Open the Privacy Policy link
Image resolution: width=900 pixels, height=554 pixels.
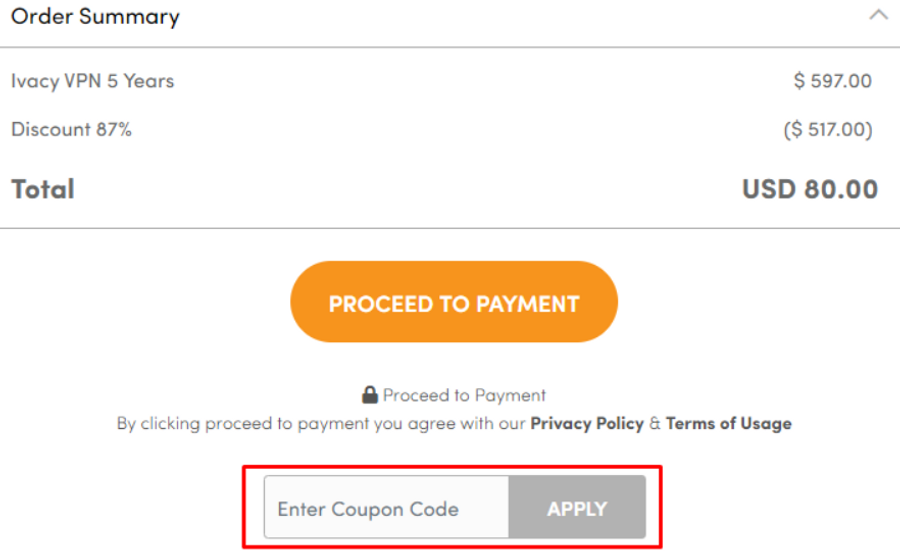pyautogui.click(x=587, y=423)
